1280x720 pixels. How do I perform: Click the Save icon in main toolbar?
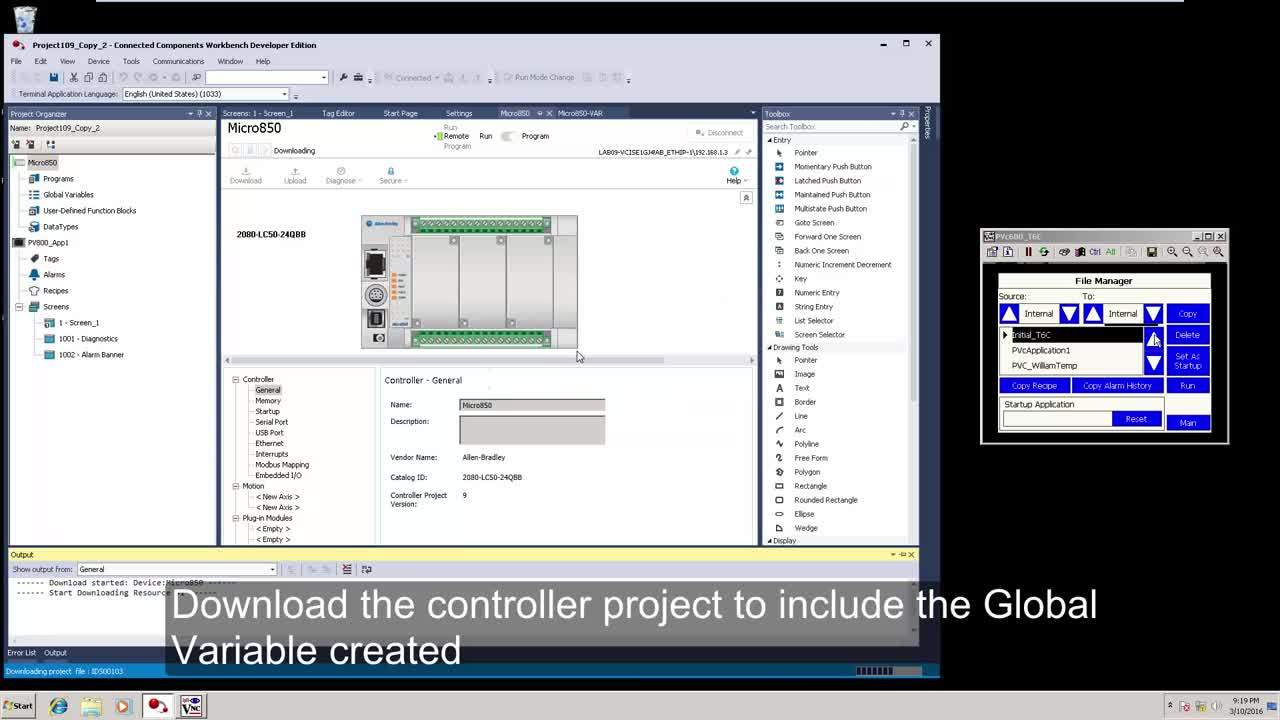(x=53, y=77)
